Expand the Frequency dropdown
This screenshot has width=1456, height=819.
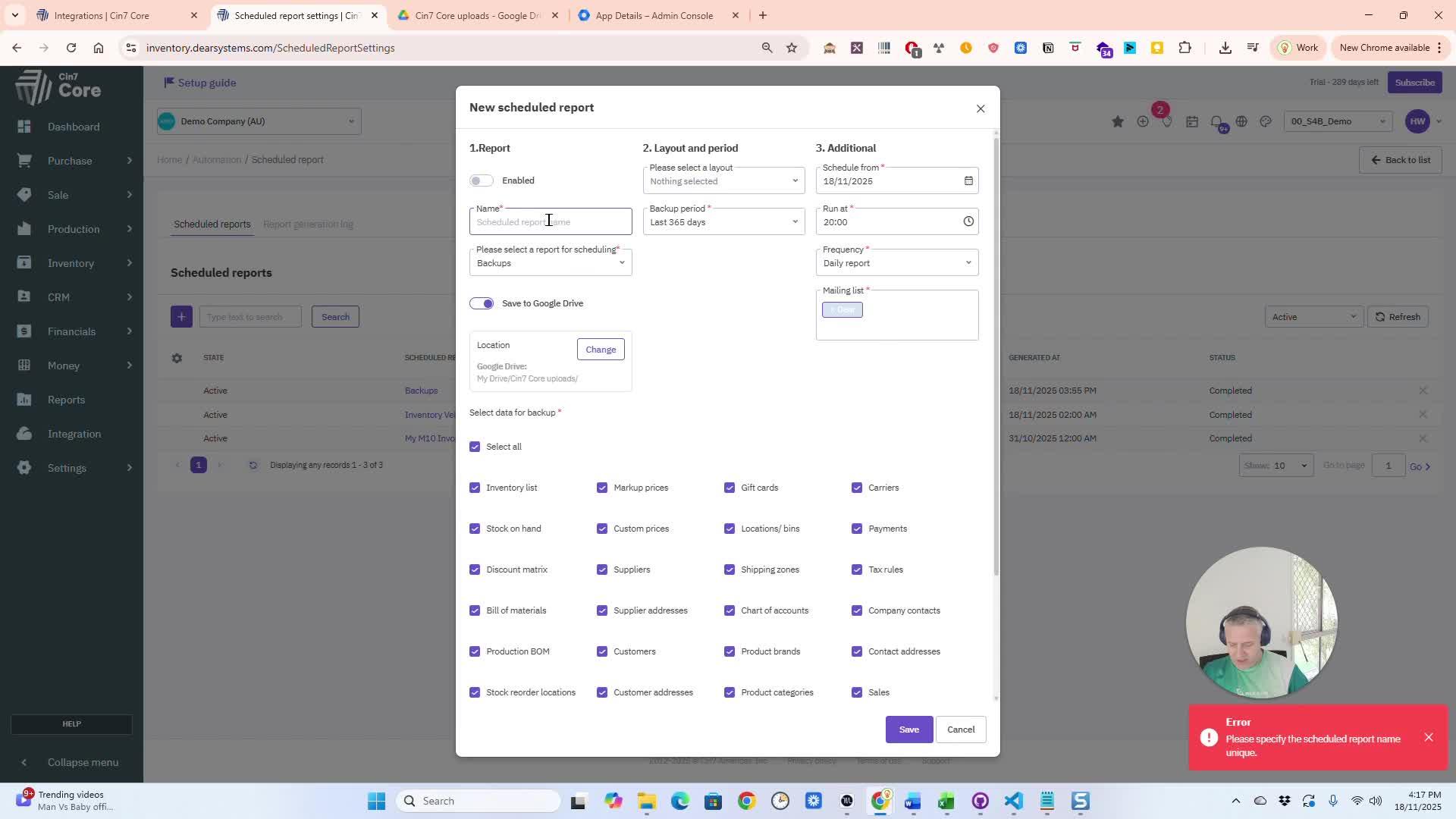click(896, 263)
